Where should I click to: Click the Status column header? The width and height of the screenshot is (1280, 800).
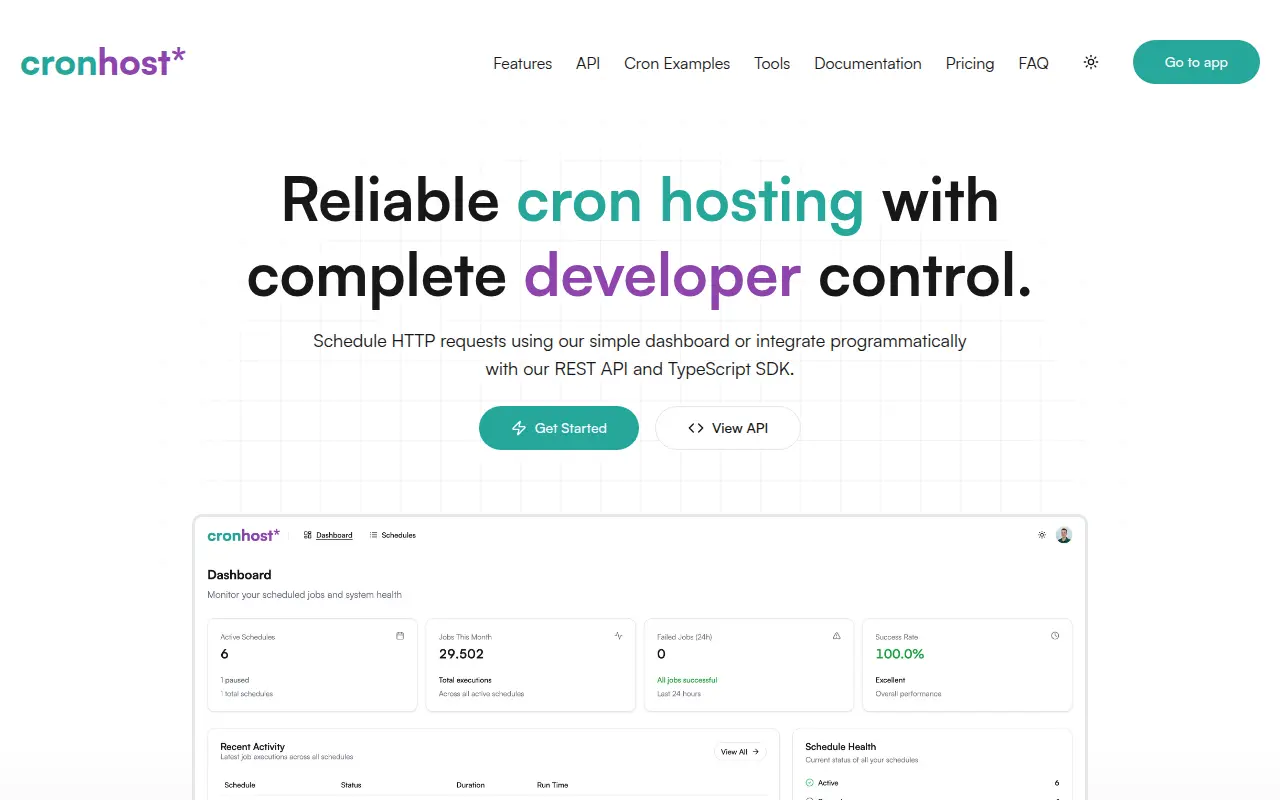351,785
